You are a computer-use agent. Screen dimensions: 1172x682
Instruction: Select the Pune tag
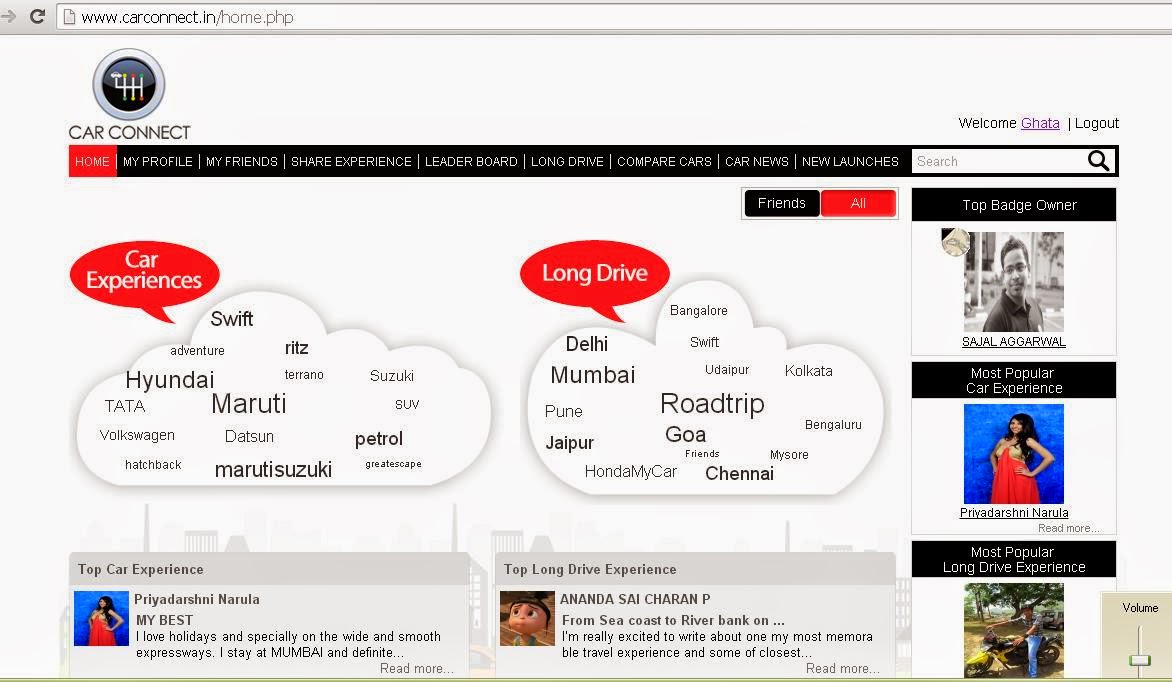564,411
